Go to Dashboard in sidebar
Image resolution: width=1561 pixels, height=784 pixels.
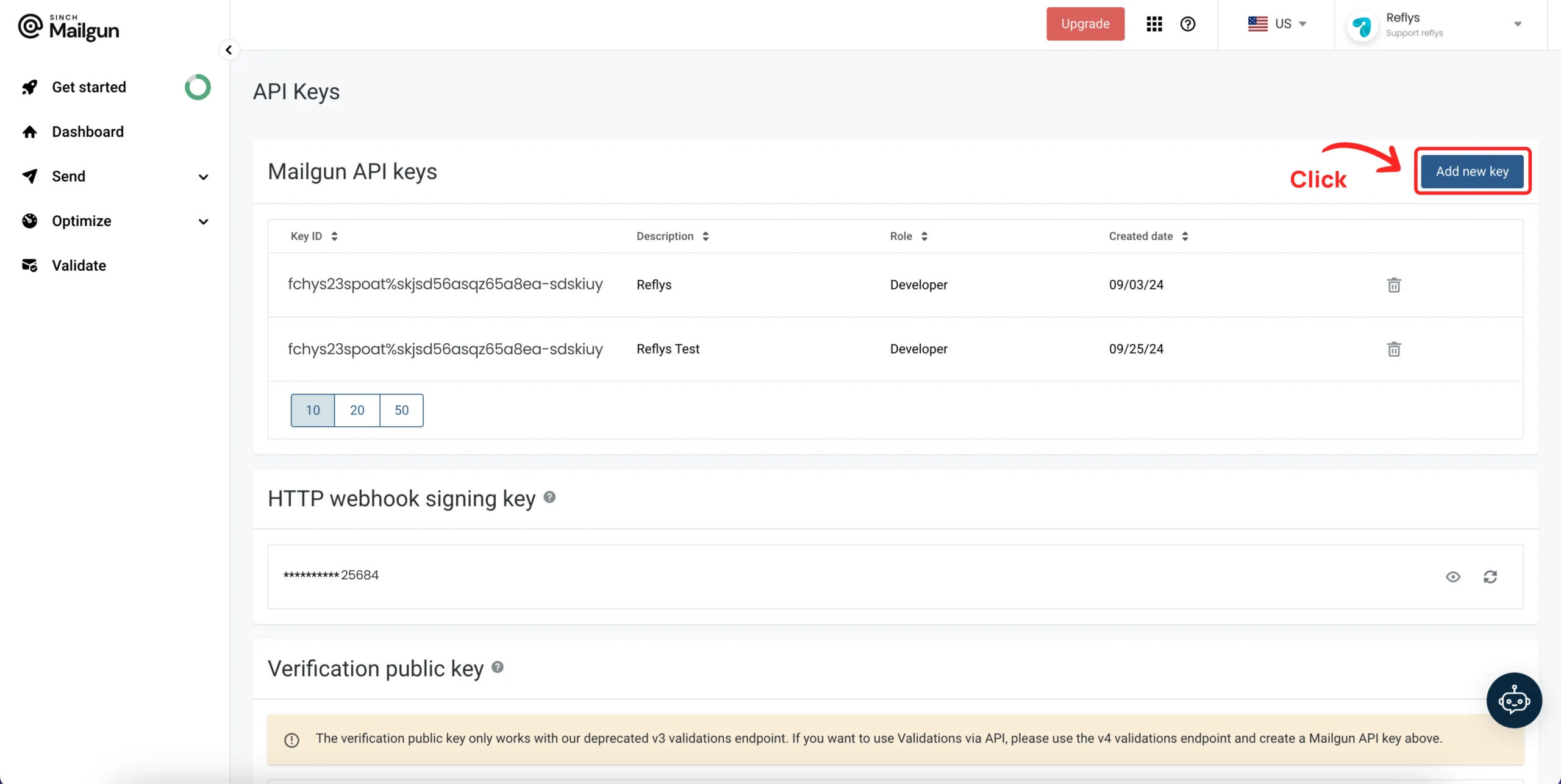88,132
